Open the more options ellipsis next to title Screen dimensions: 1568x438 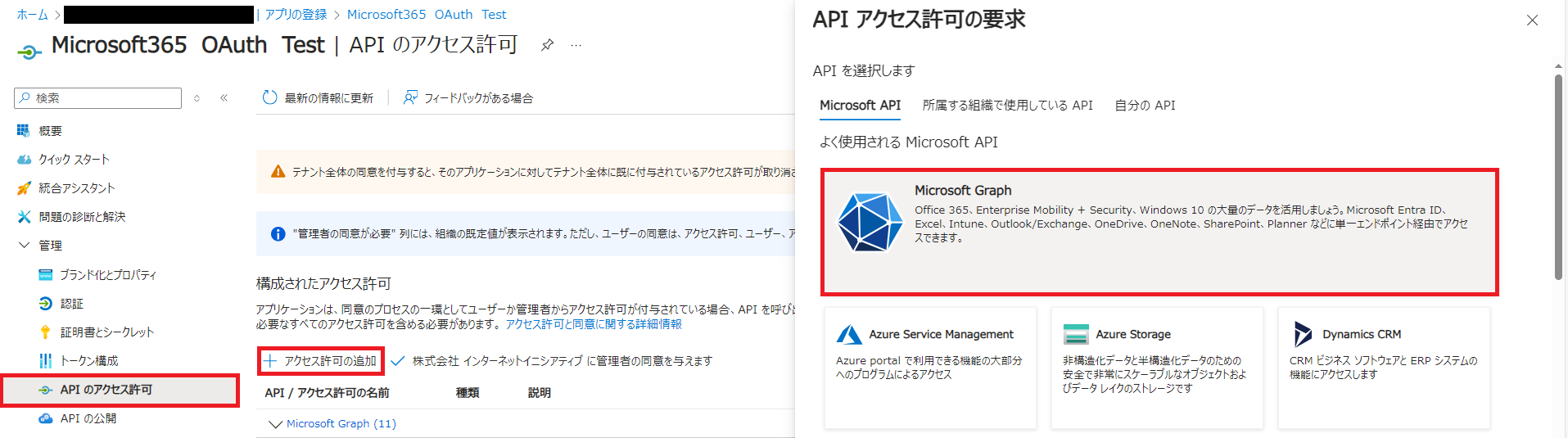(576, 45)
